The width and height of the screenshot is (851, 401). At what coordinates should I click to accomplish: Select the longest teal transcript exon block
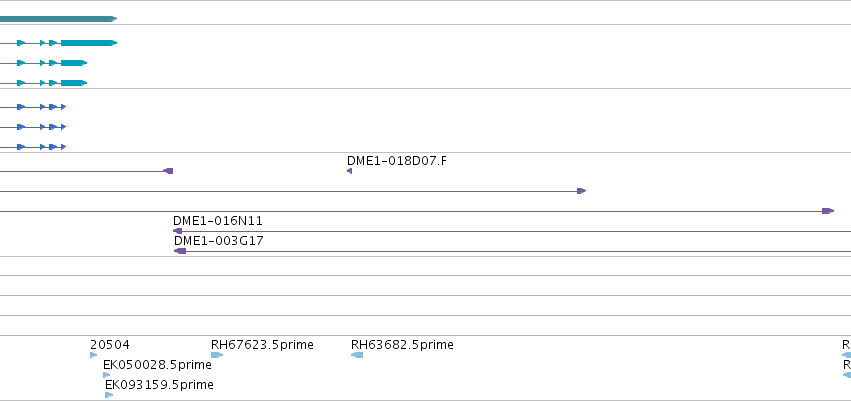pos(88,43)
